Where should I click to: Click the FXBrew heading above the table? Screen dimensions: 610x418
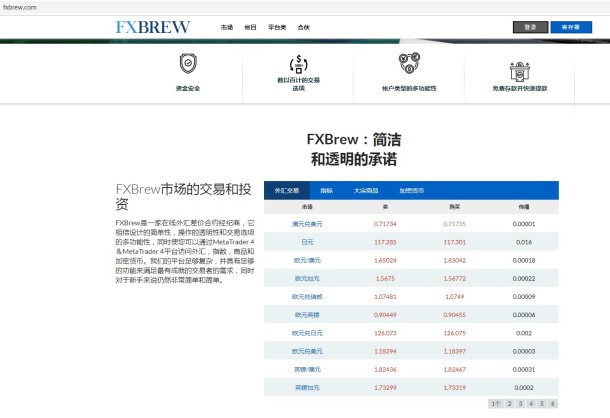(354, 149)
